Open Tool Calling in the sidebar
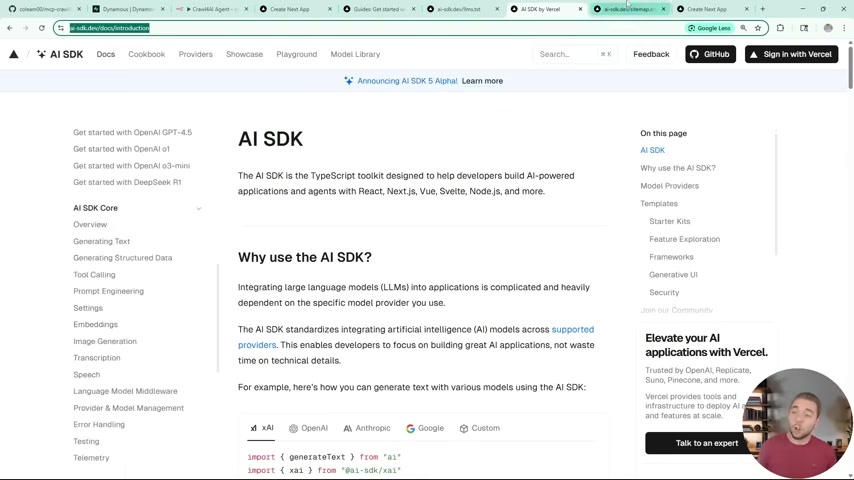 pyautogui.click(x=94, y=274)
